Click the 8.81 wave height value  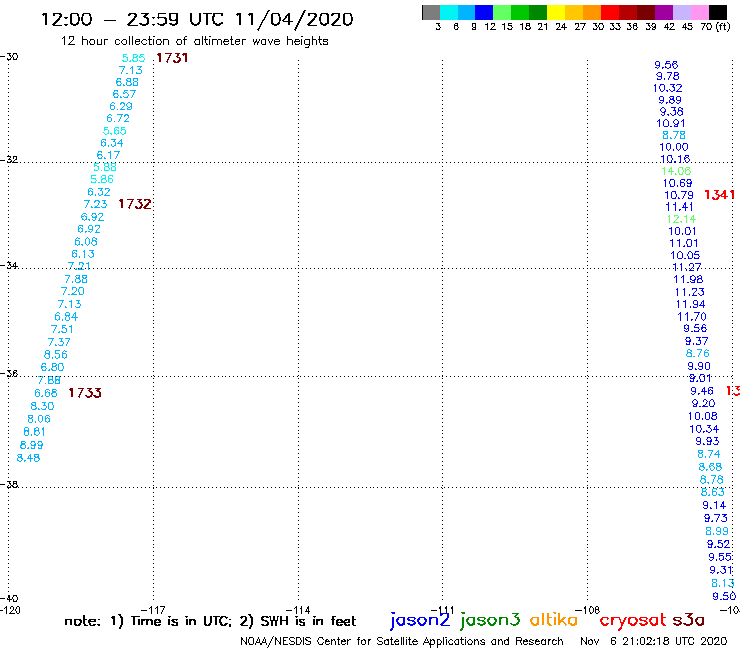(34, 431)
